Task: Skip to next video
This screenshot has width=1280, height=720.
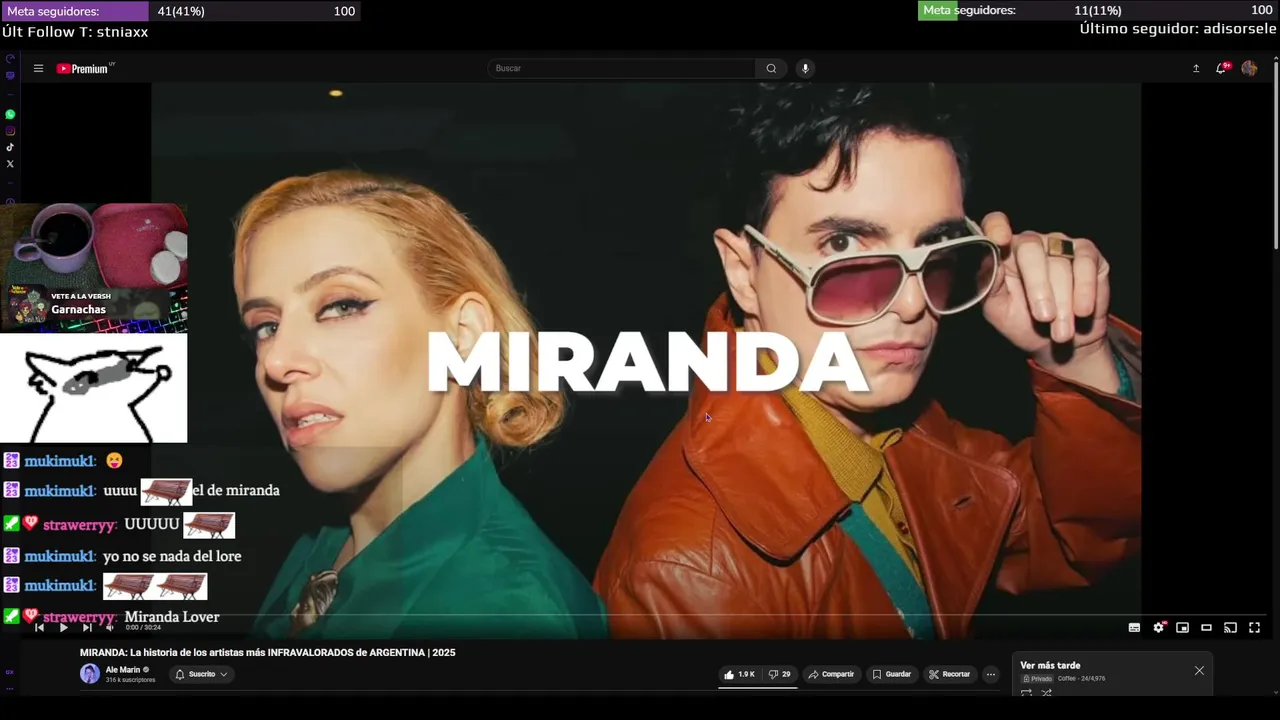Action: pyautogui.click(x=87, y=628)
